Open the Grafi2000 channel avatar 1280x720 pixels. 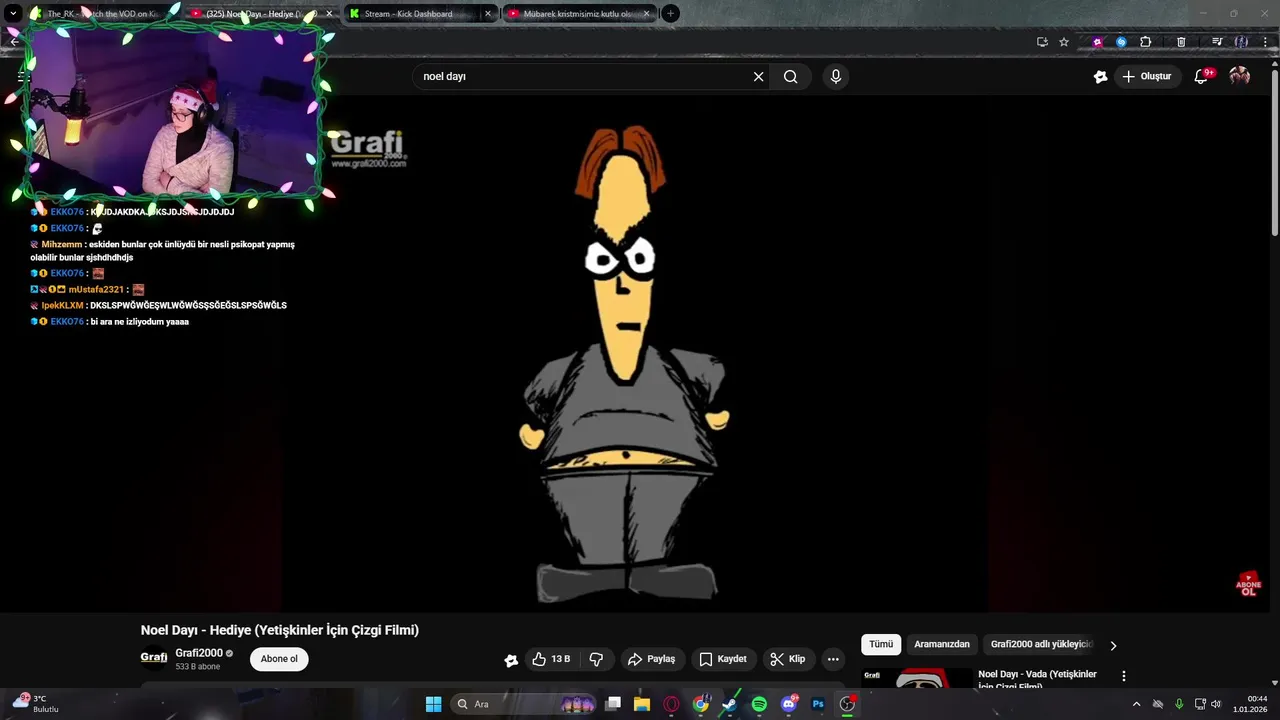tap(154, 658)
